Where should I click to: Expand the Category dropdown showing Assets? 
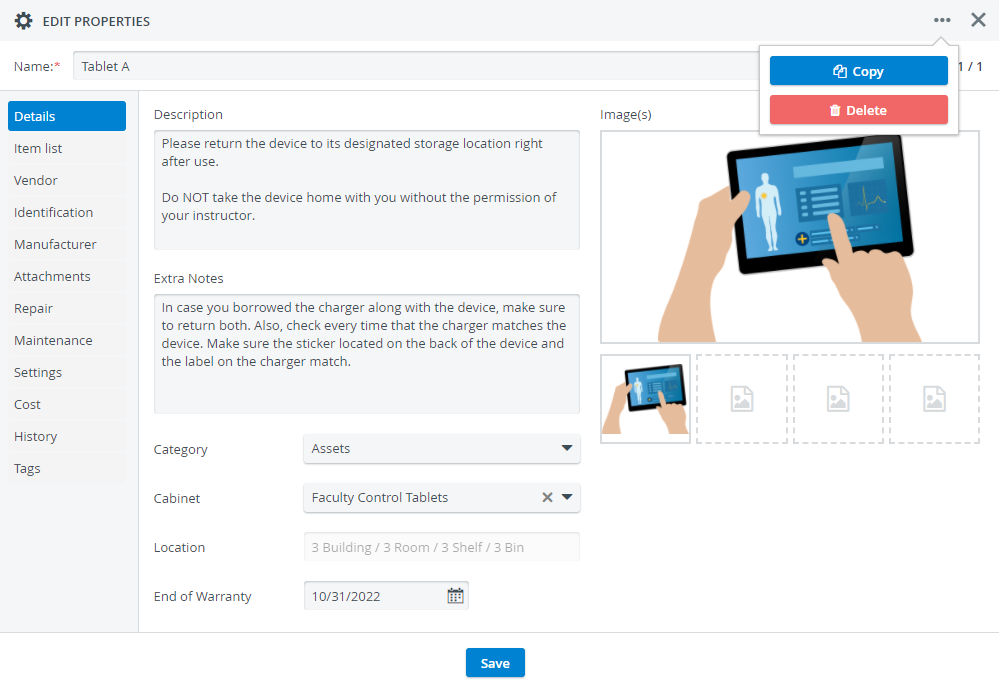[442, 449]
